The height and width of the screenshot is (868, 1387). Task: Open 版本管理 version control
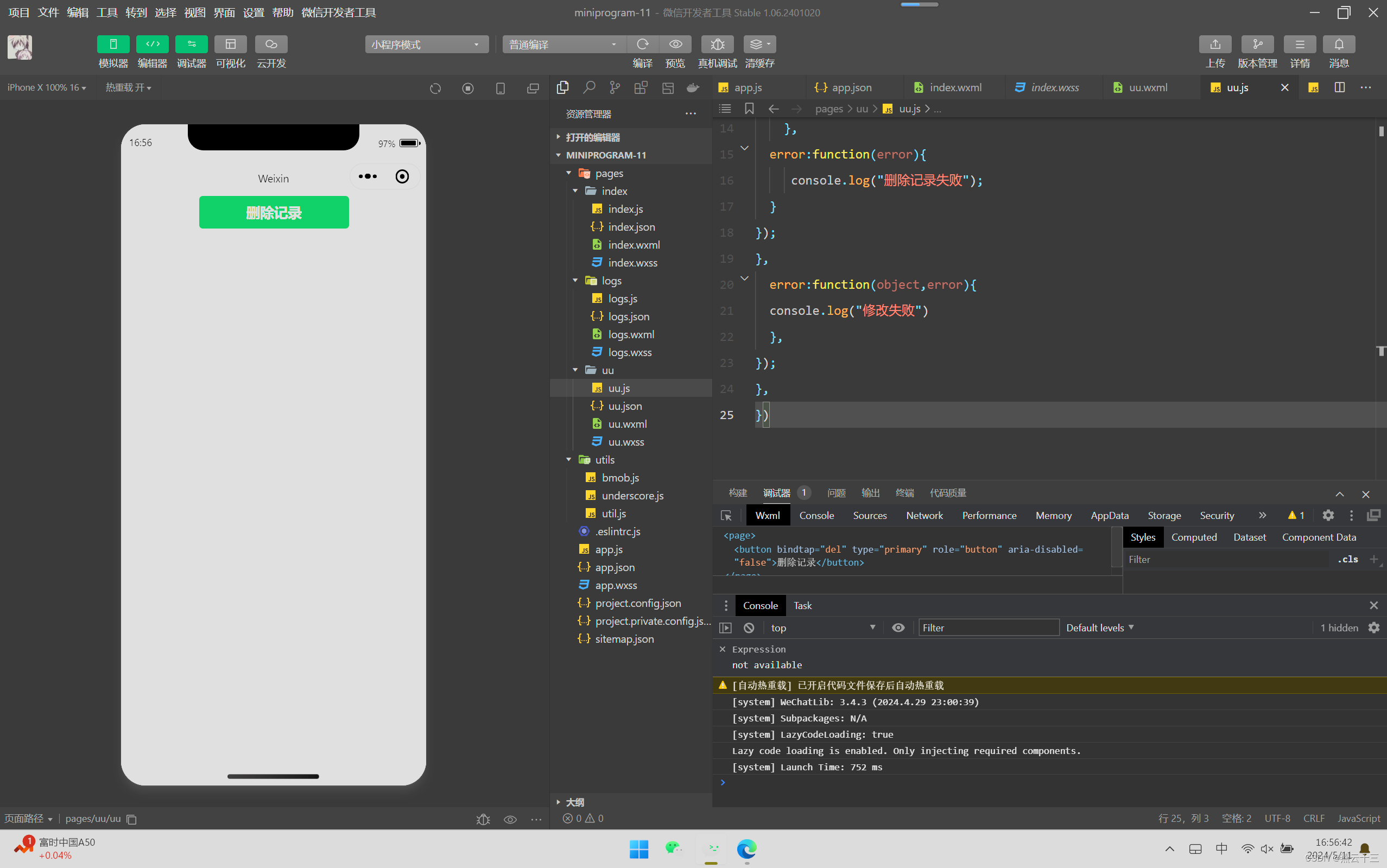point(1257,44)
